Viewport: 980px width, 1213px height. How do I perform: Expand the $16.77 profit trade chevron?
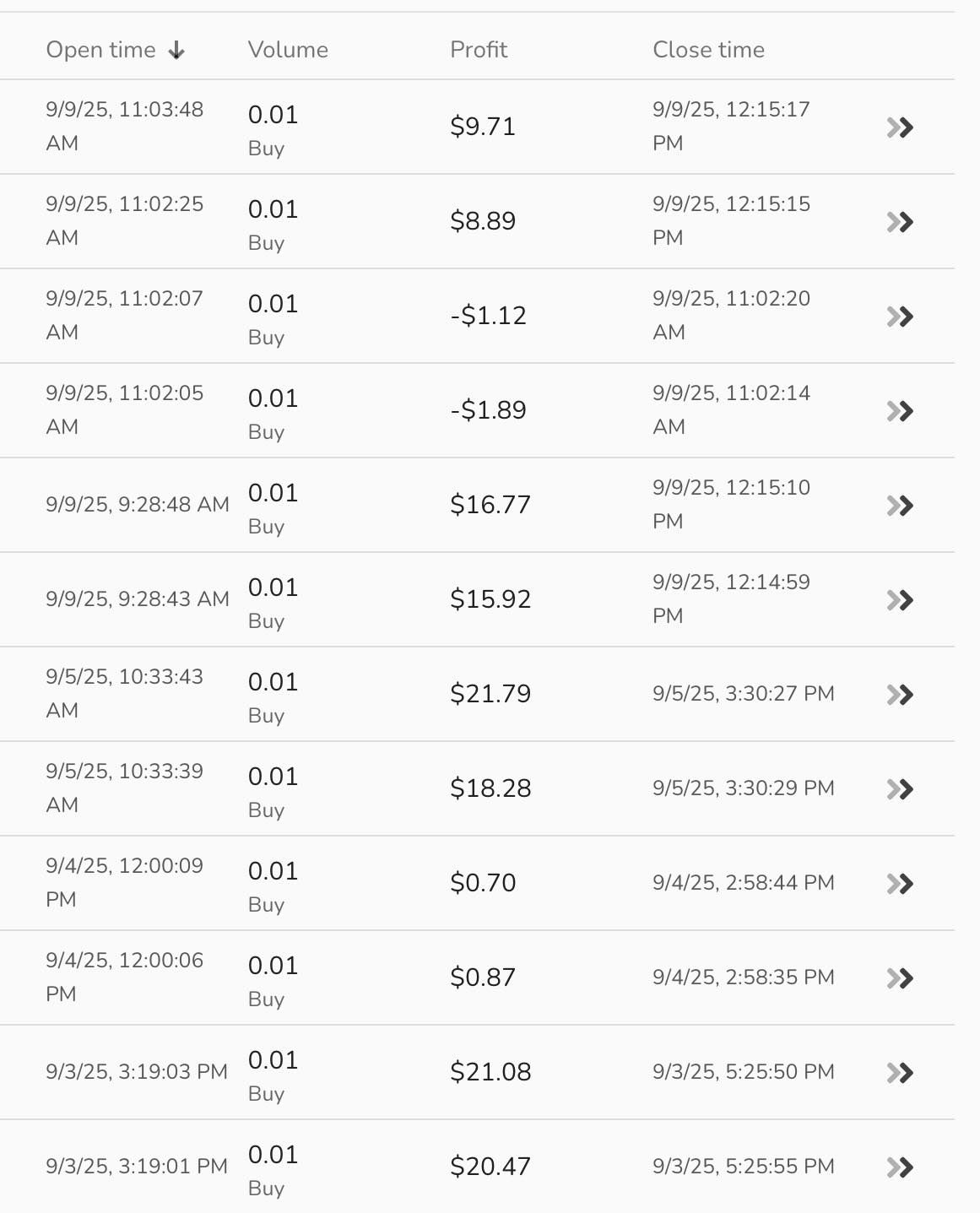900,506
